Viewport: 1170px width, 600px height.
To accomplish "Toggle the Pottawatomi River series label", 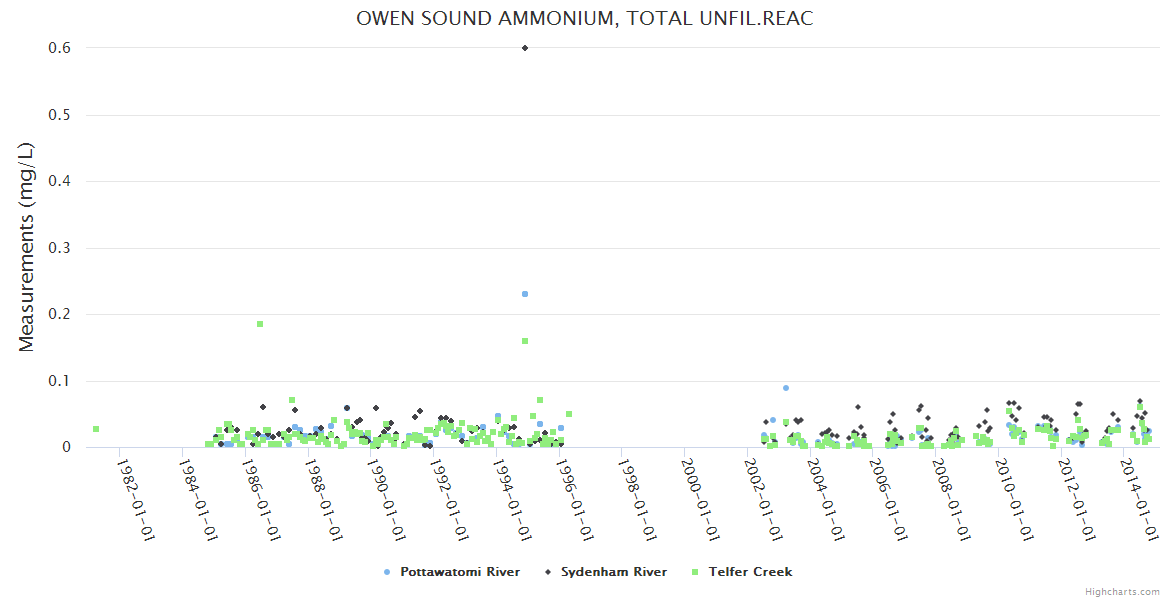I will pos(459,572).
